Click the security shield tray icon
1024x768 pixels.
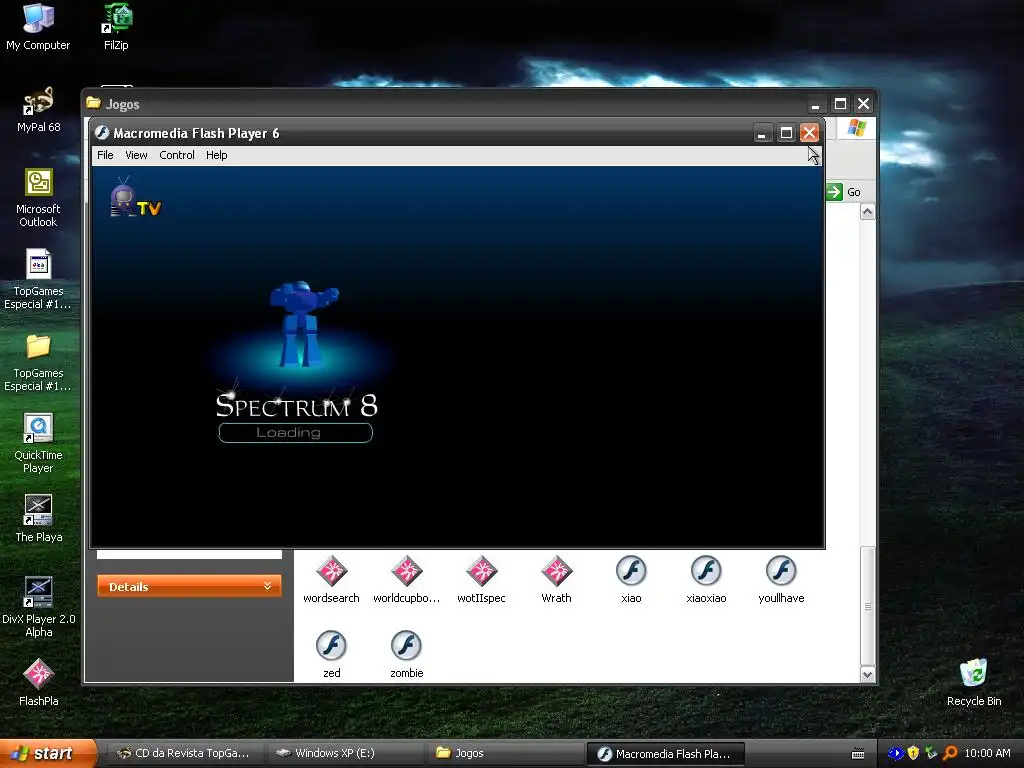coord(913,753)
